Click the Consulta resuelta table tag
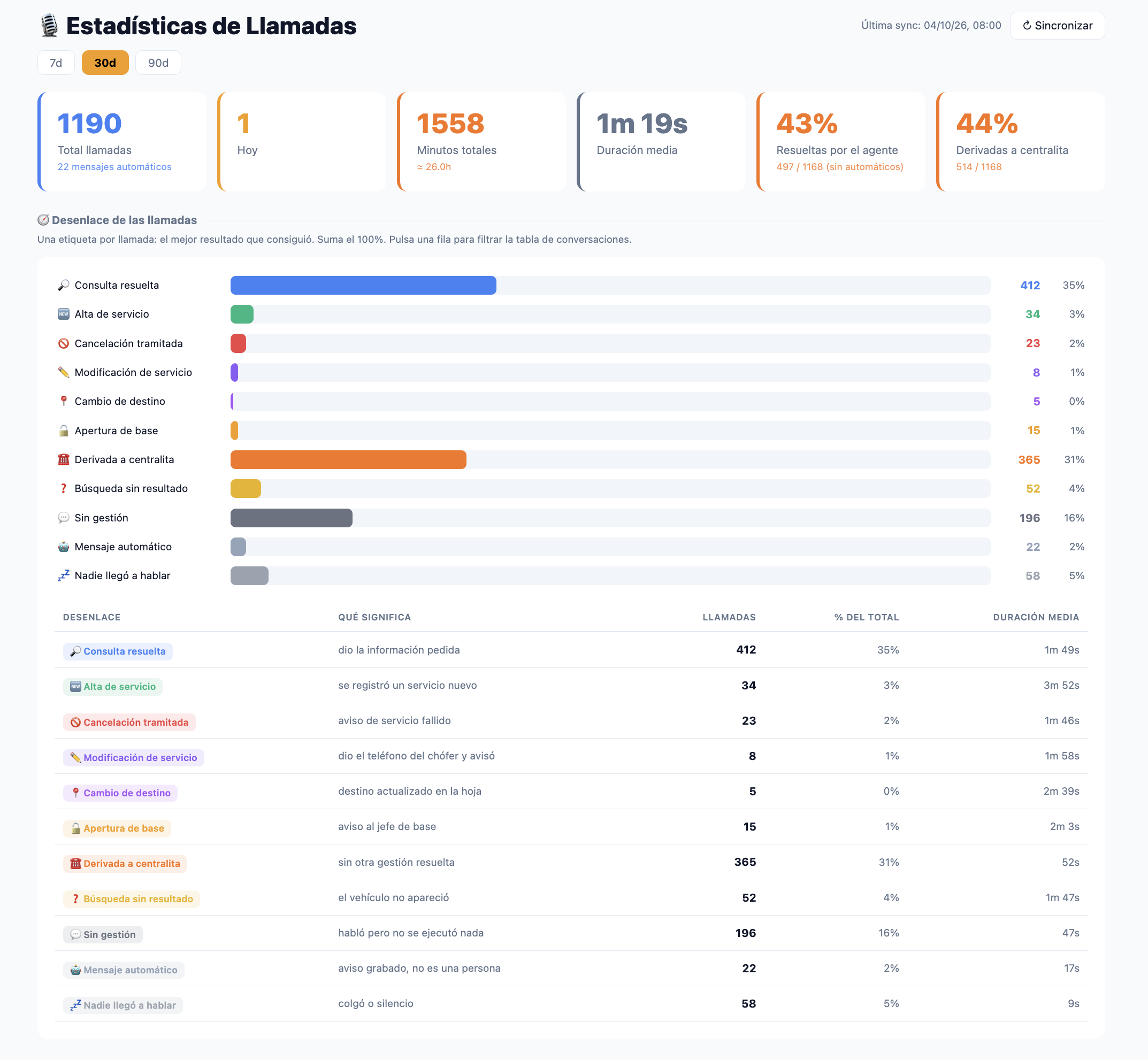1148x1060 pixels. coord(118,651)
